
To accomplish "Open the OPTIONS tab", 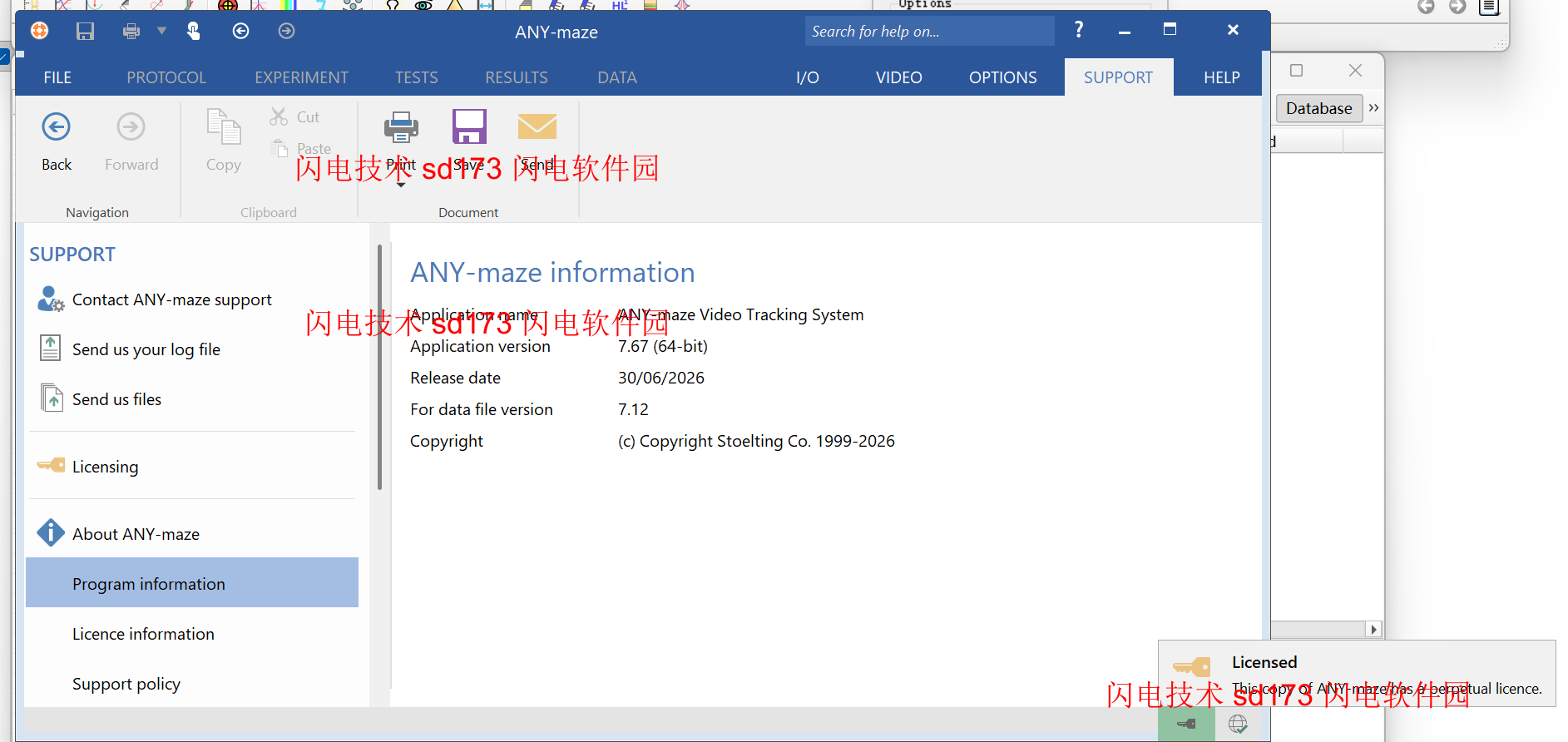I will (1002, 77).
